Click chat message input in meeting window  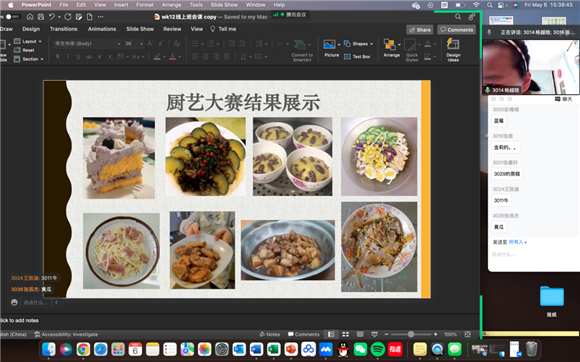[x=533, y=254]
